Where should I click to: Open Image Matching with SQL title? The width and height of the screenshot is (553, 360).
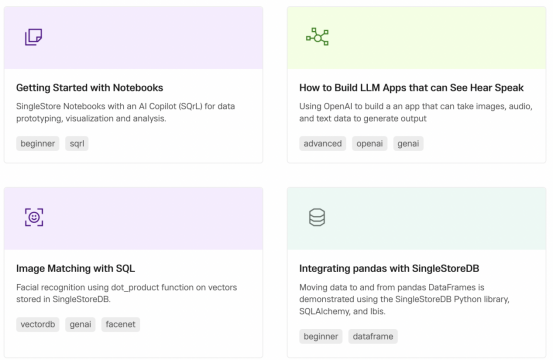[x=75, y=269]
